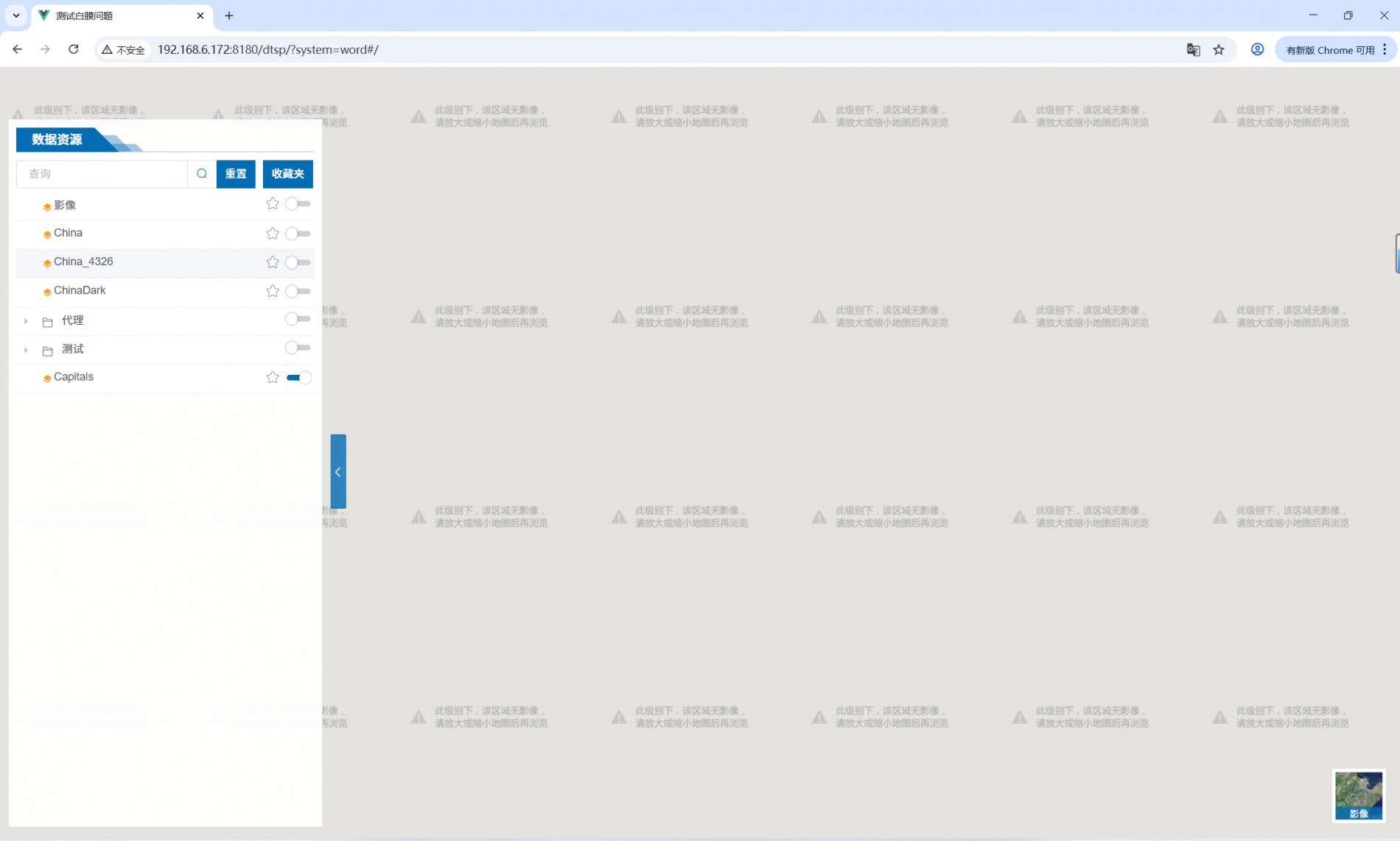Screen dimensions: 1400x841
Task: Enable the 影像 layer toggle
Action: [x=298, y=204]
